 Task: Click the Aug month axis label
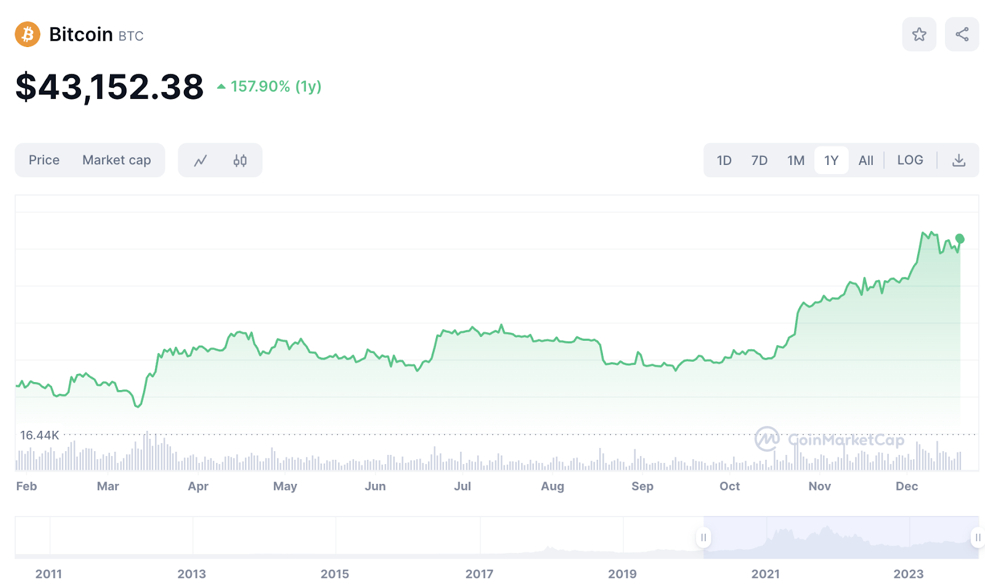552,486
